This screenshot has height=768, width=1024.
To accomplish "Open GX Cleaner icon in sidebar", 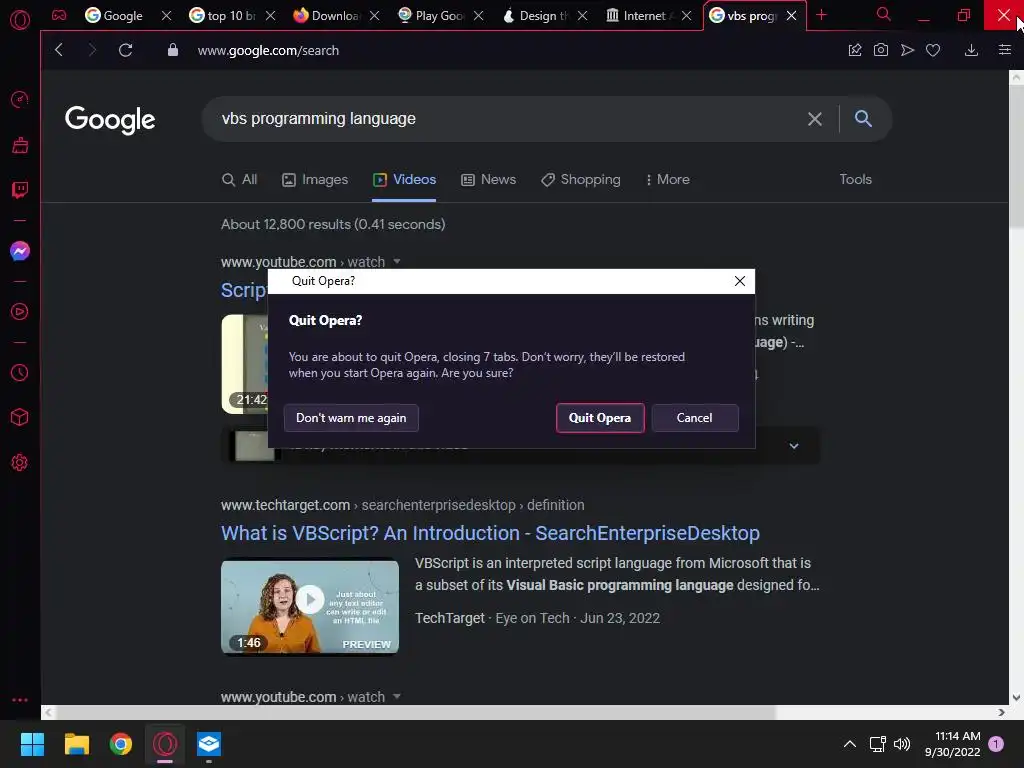I will tap(20, 145).
